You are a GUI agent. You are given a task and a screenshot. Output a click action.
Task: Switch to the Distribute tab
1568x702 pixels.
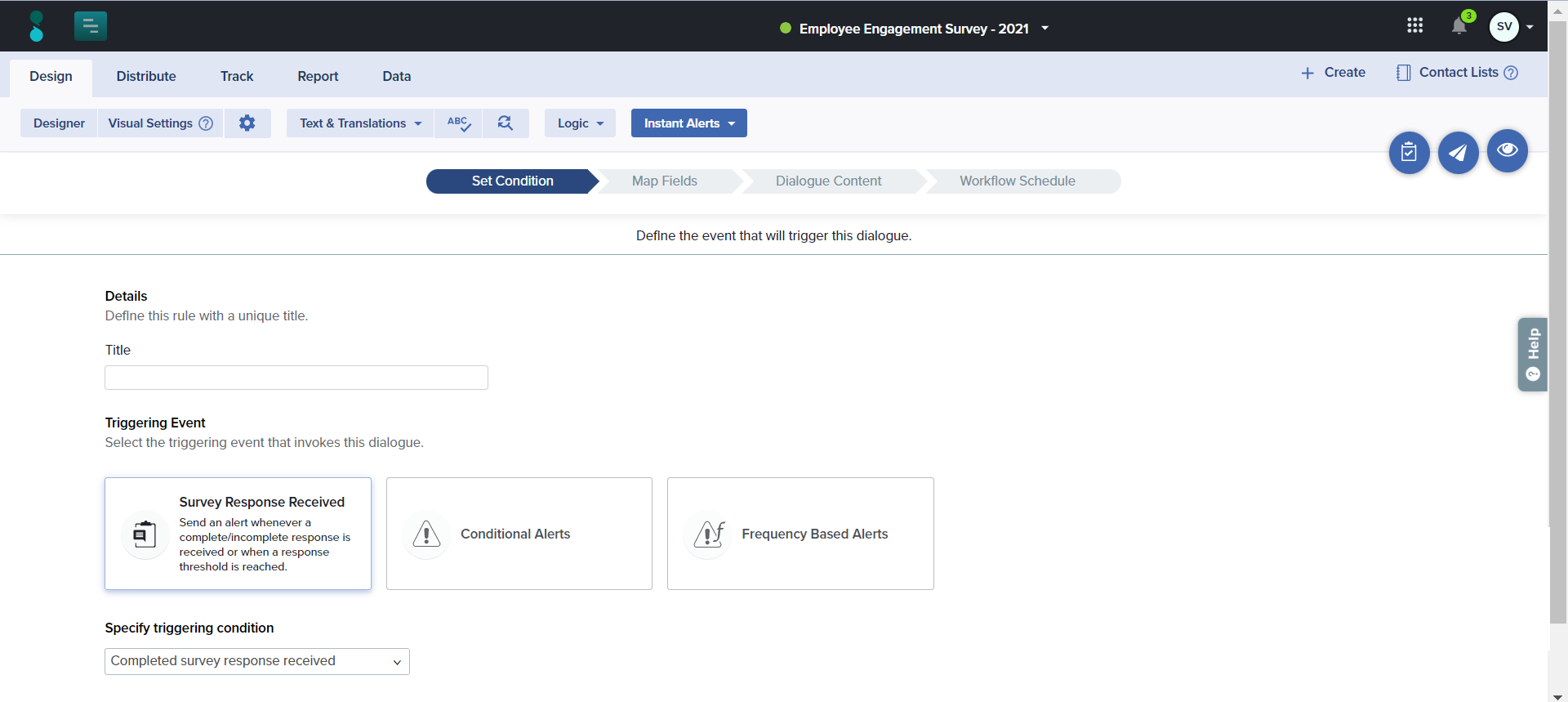click(x=146, y=76)
